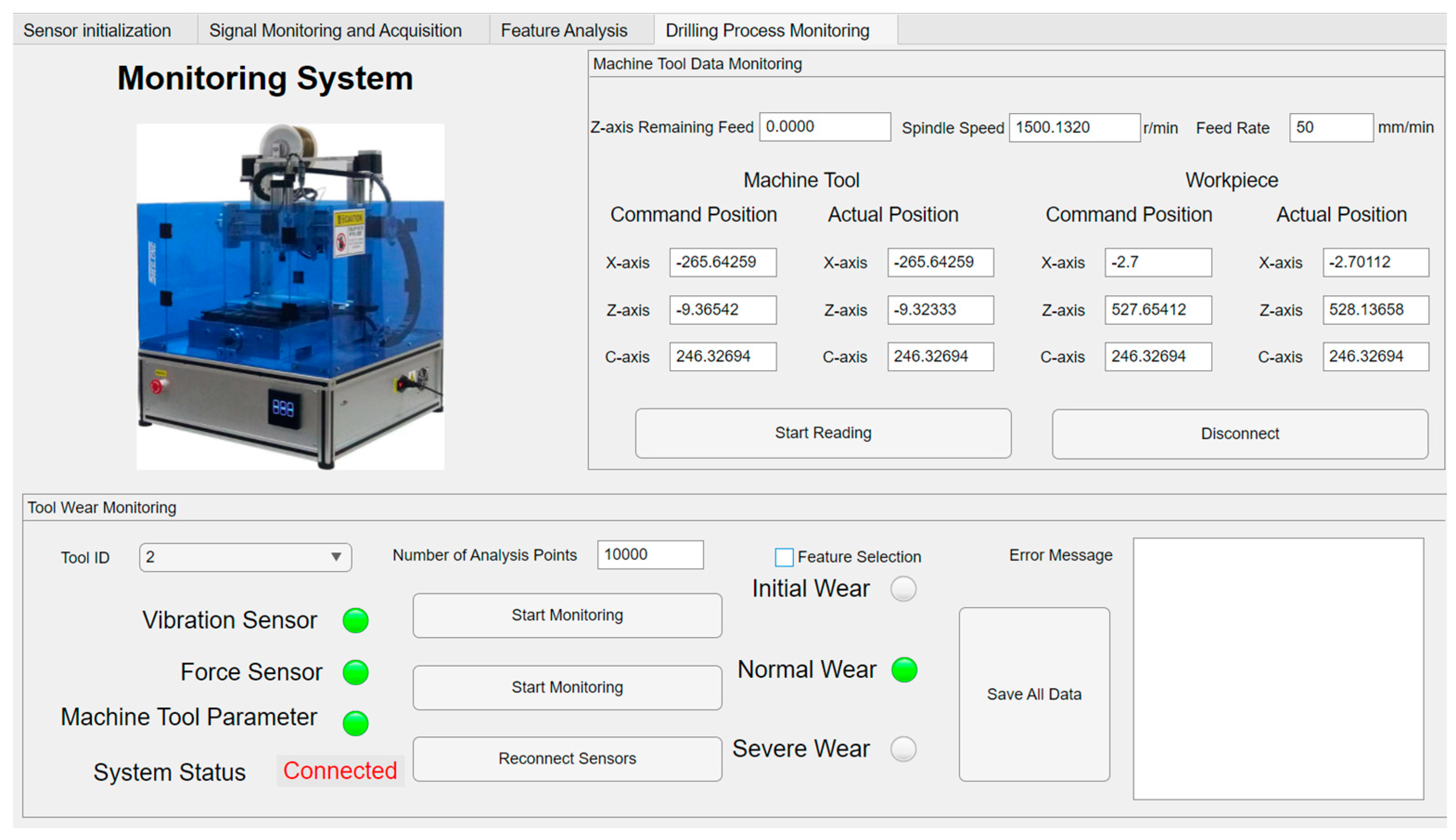Open the Tool ID dropdown list
The width and height of the screenshot is (1456, 840).
coord(245,557)
